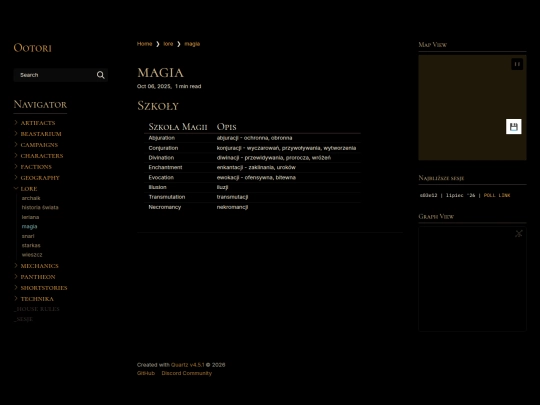Open the Technika folder label

click(x=37, y=299)
